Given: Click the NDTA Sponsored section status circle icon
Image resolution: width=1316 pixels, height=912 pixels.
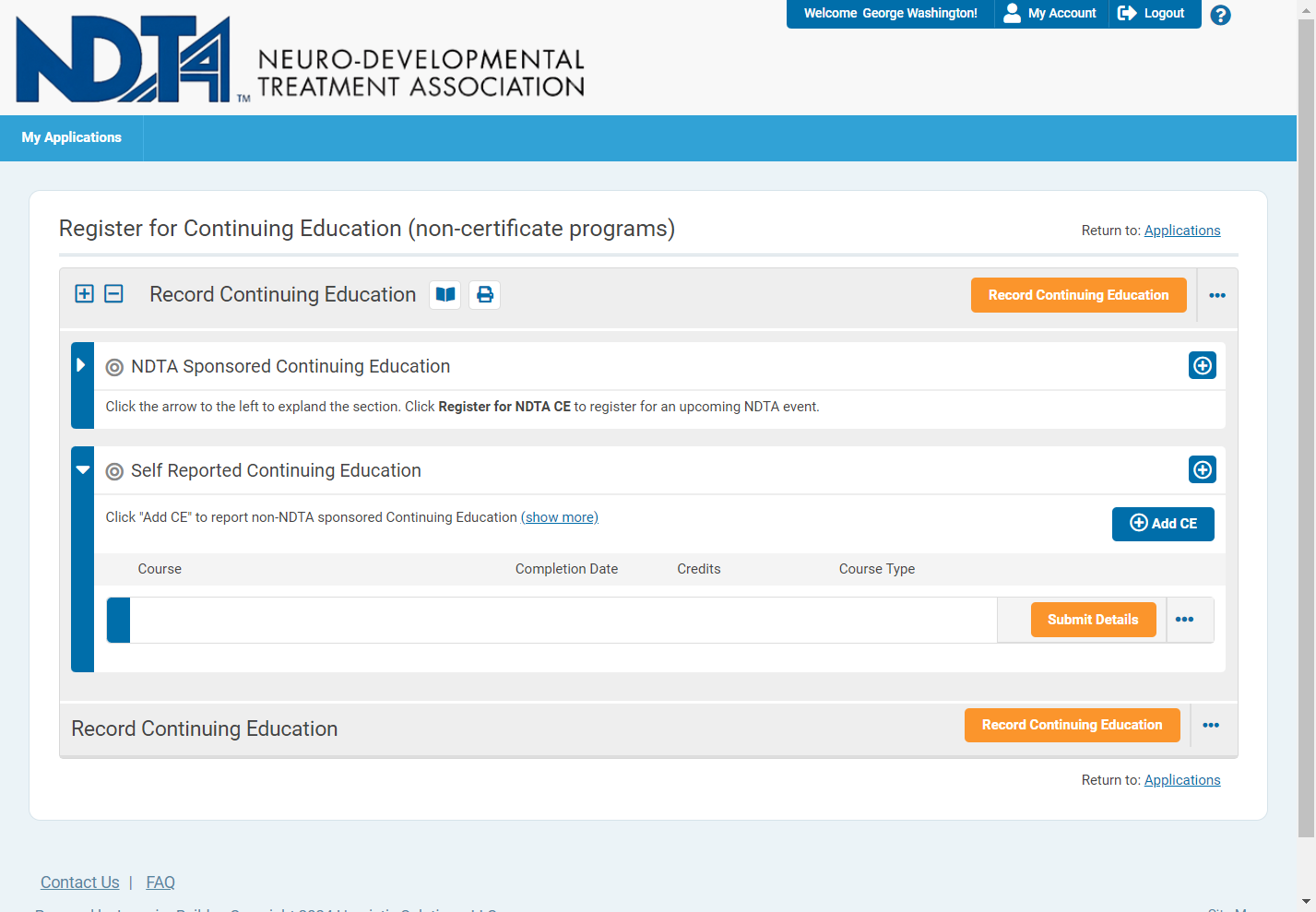Looking at the screenshot, I should point(114,367).
